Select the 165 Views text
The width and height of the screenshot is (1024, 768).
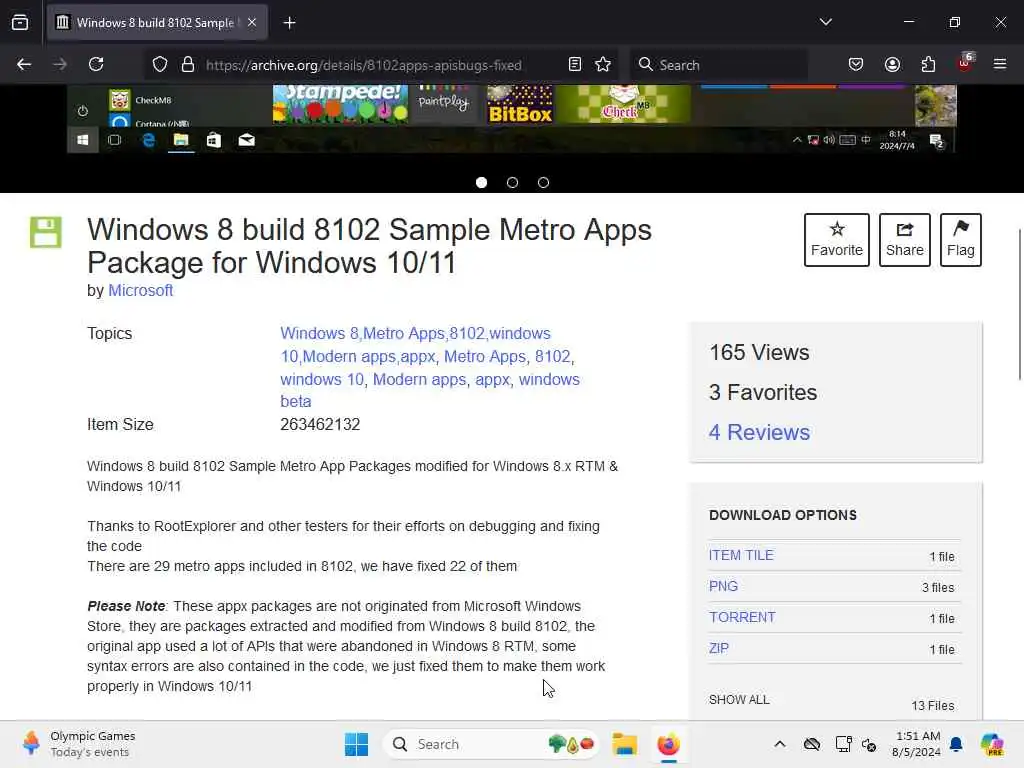[759, 353]
